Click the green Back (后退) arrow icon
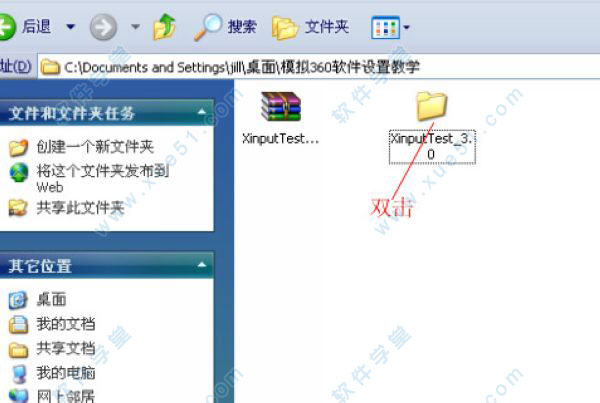600x403 pixels. click(x=7, y=27)
